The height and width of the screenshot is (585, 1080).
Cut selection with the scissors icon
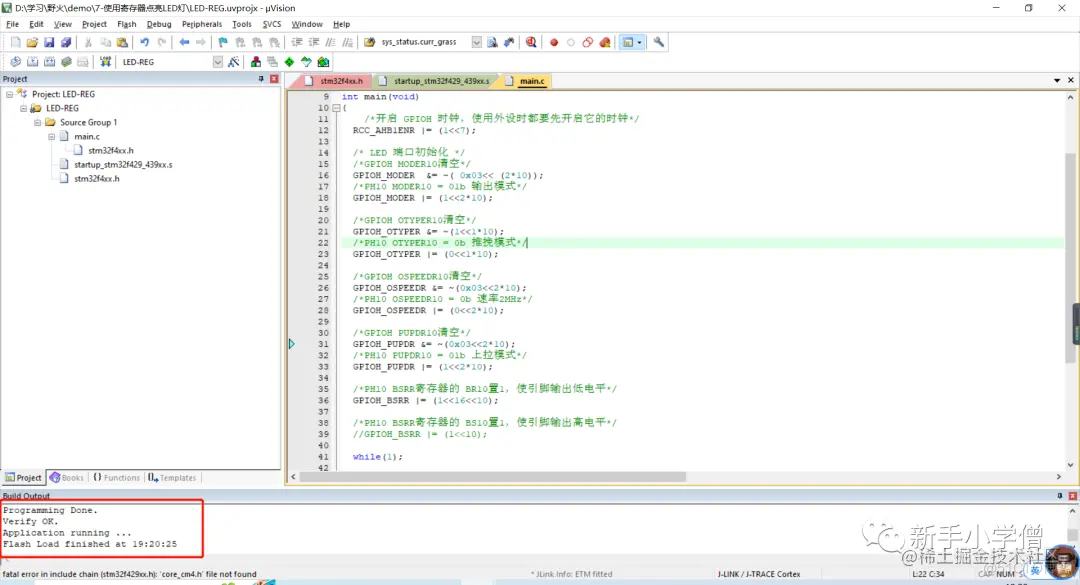coord(88,42)
